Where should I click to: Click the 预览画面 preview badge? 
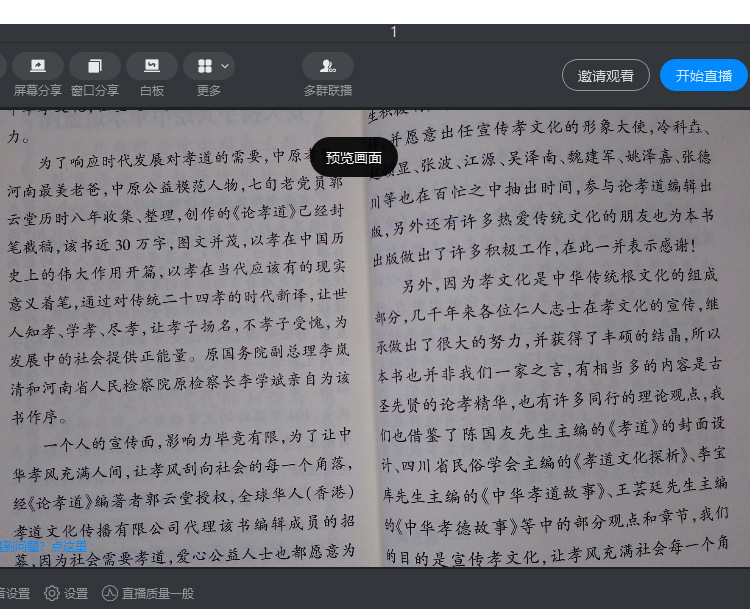353,157
